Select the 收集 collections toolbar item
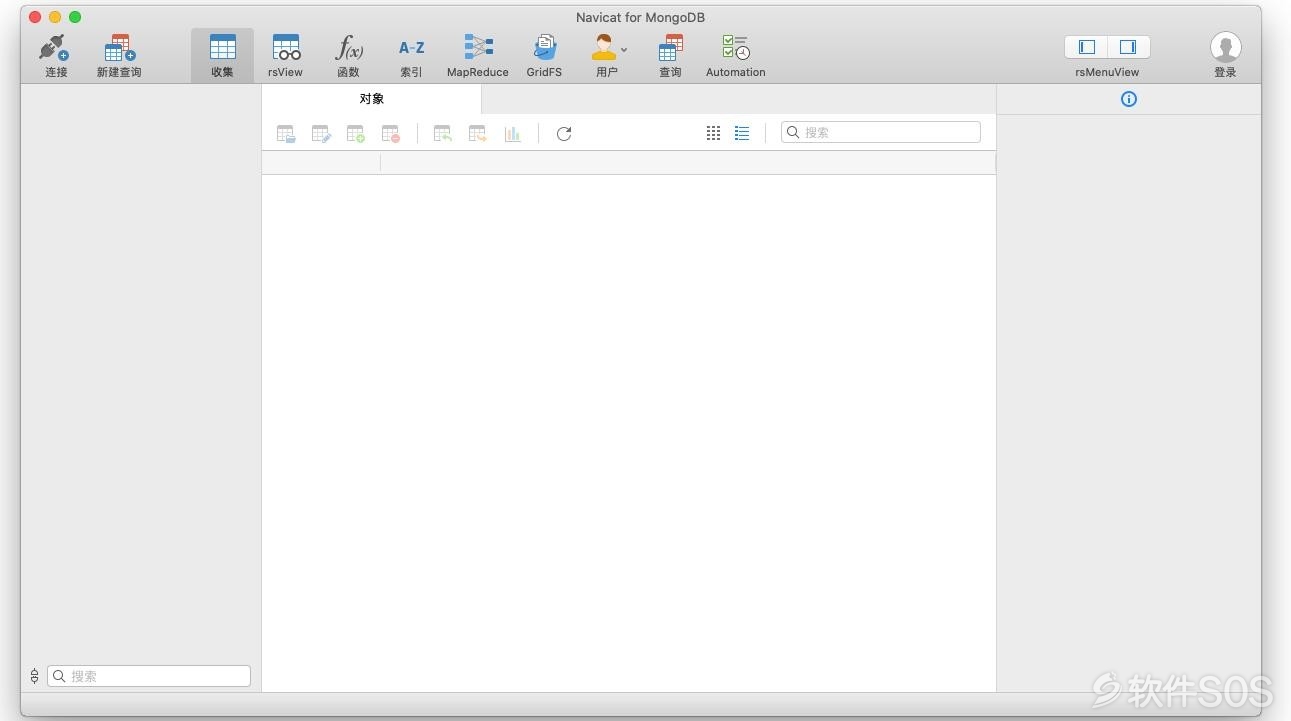Viewport: 1291px width, 721px height. click(222, 55)
